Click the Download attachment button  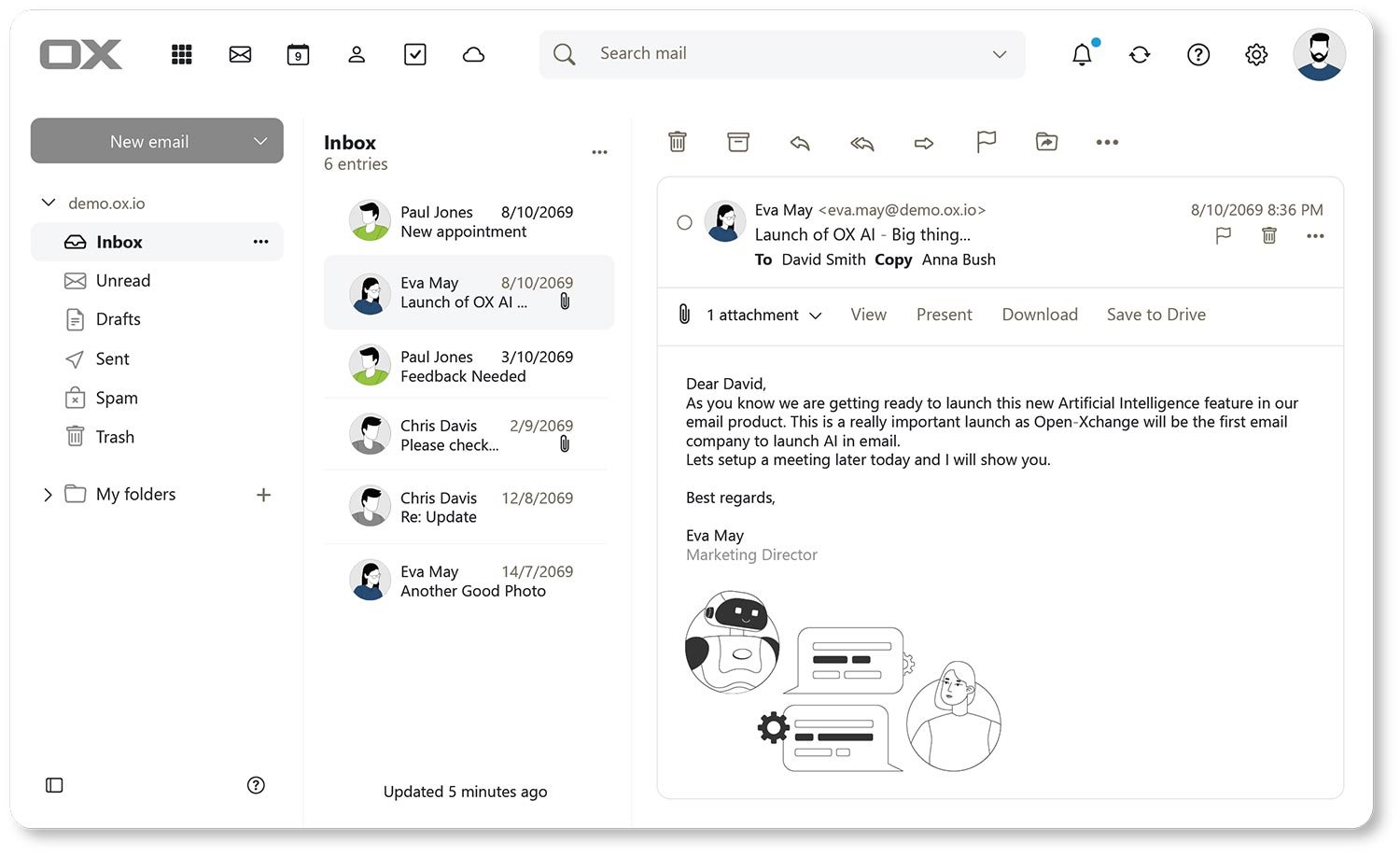(x=1039, y=315)
